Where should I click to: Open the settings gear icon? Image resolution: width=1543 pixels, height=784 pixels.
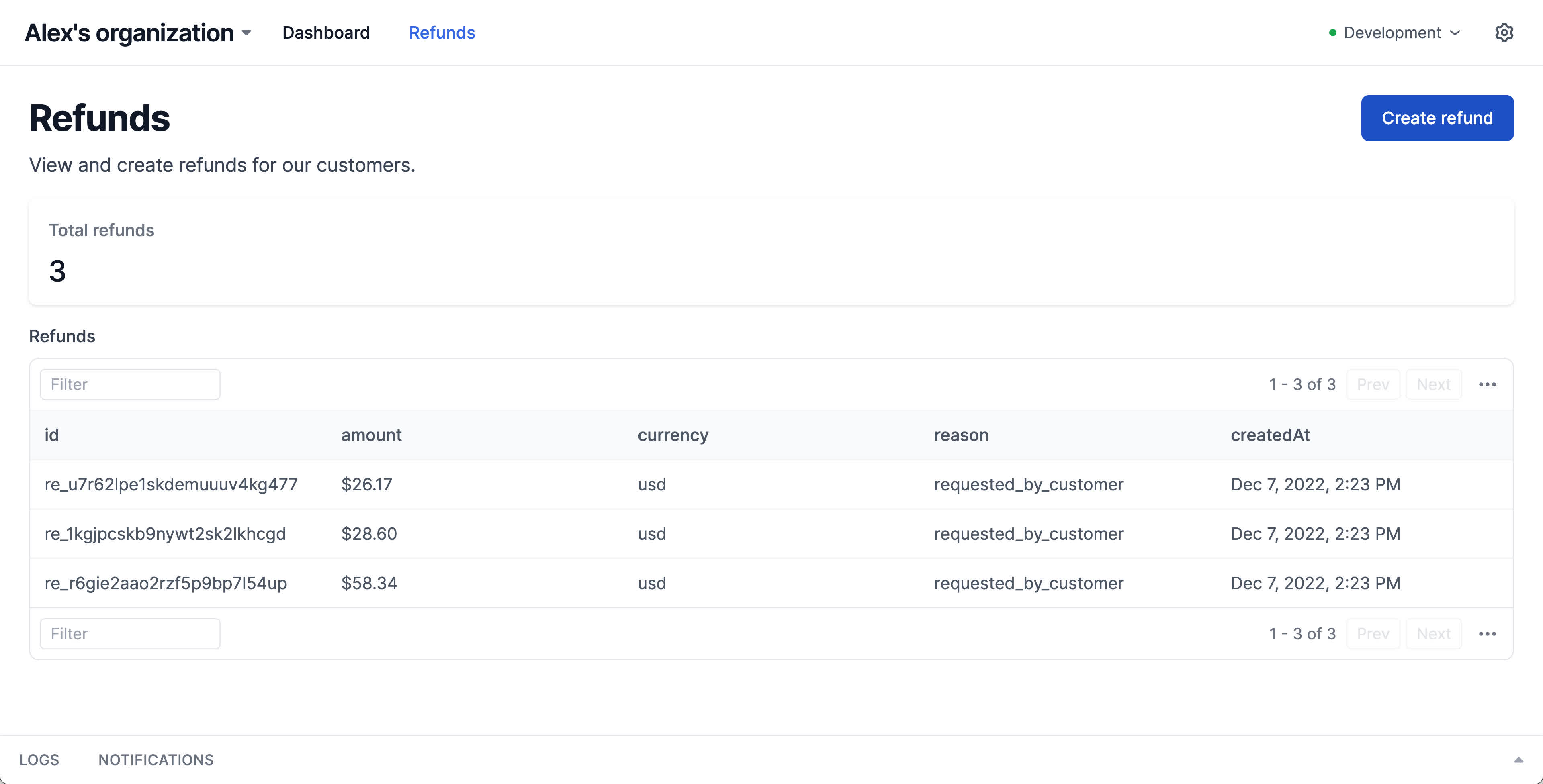pos(1504,33)
